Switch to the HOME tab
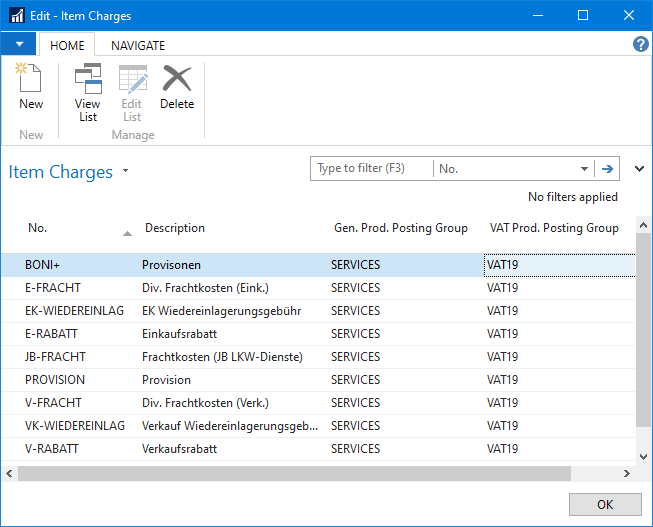Screen dimensions: 653x527 [x=67, y=45]
